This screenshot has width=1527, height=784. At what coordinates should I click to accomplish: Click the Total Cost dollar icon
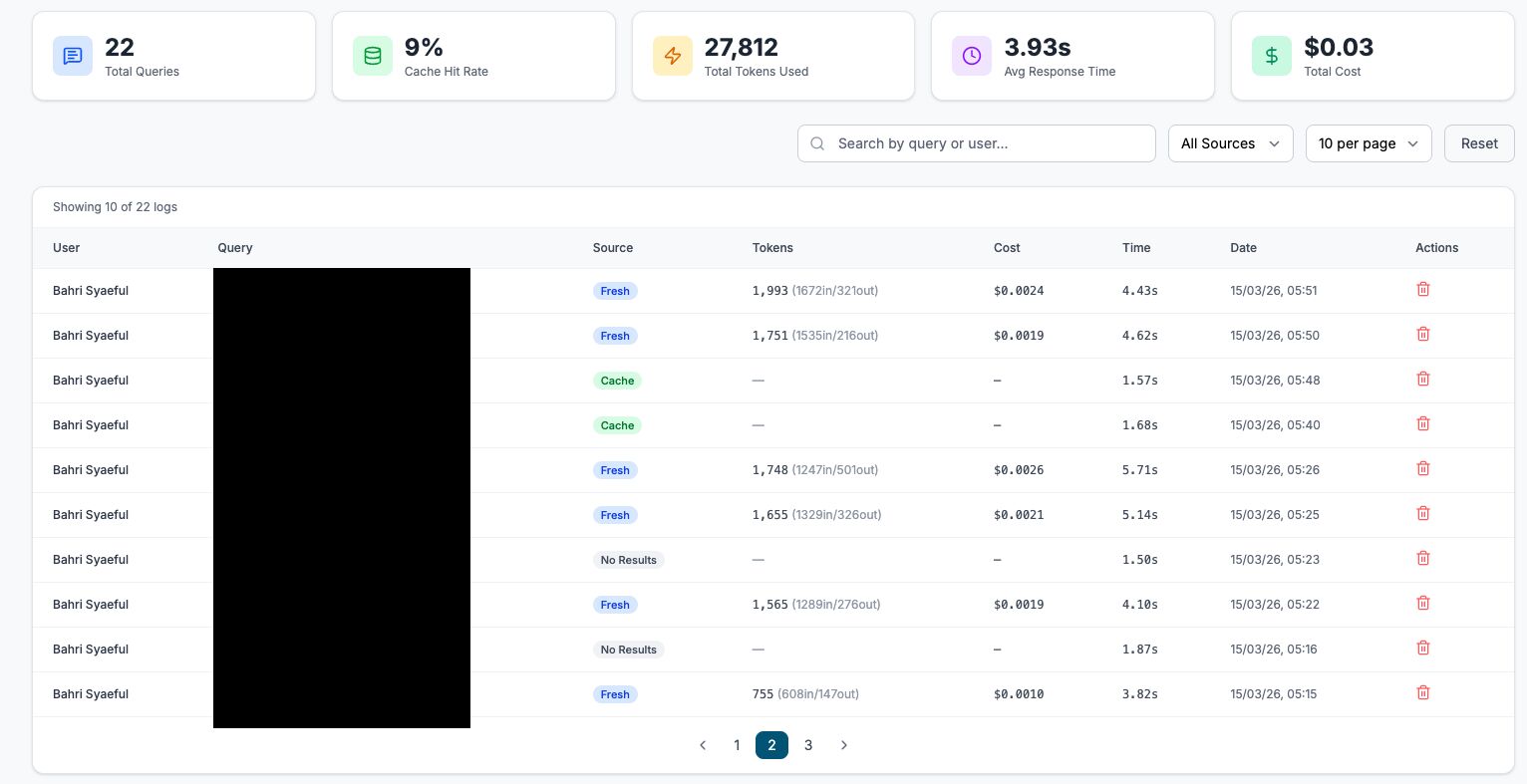(1272, 56)
